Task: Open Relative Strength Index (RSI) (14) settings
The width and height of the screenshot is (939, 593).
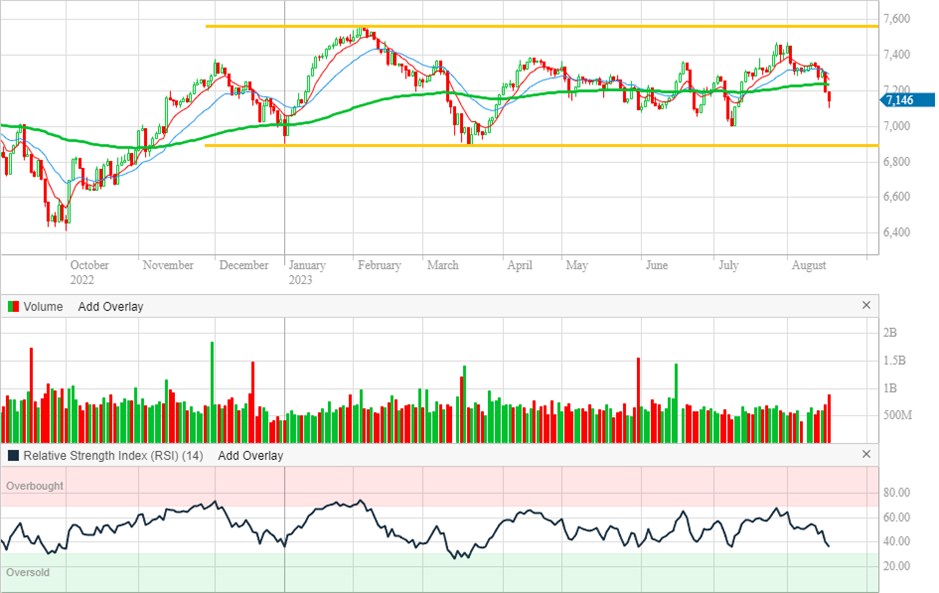Action: pyautogui.click(x=113, y=456)
